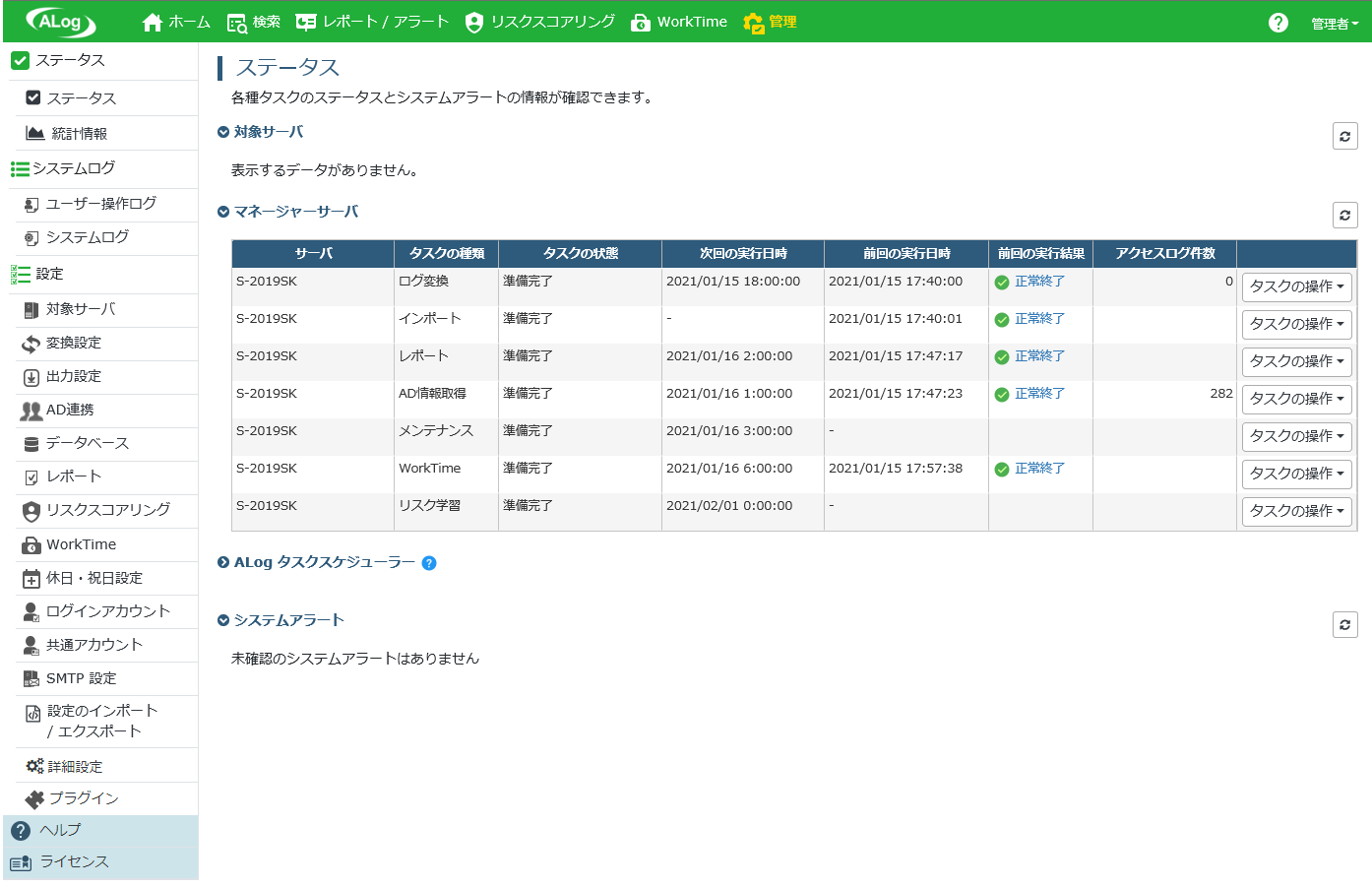This screenshot has height=888, width=1372.
Task: Click the 変換設定 arrows icon
Action: click(31, 344)
